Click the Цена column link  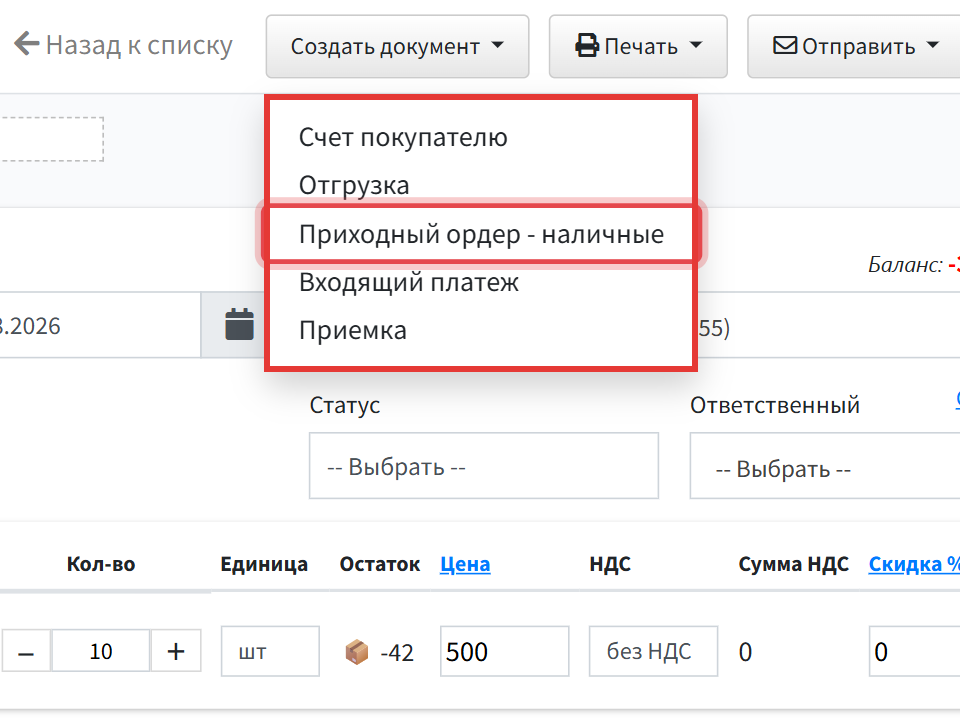click(465, 564)
